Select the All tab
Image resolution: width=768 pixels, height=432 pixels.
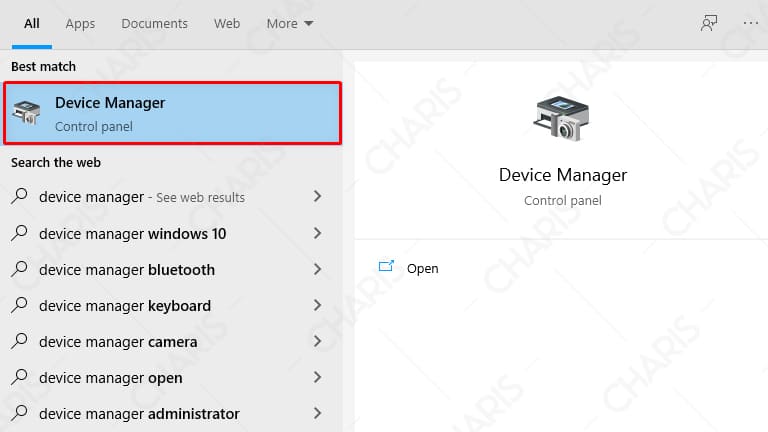tap(32, 24)
